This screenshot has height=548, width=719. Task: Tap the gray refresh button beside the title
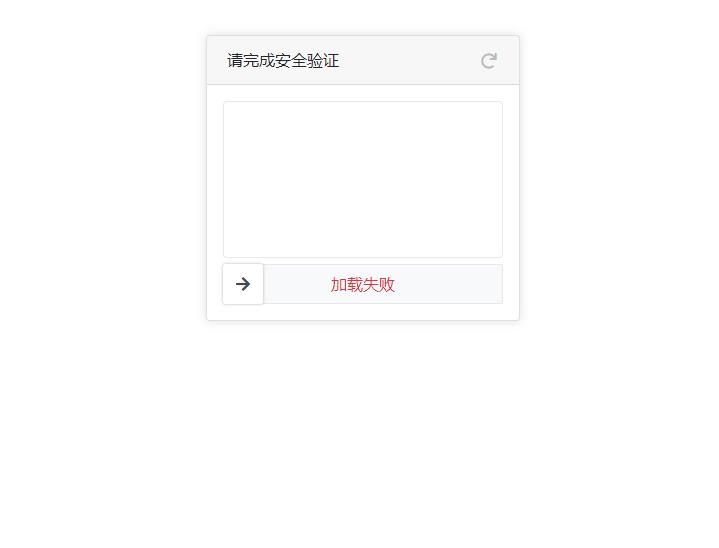pyautogui.click(x=489, y=61)
